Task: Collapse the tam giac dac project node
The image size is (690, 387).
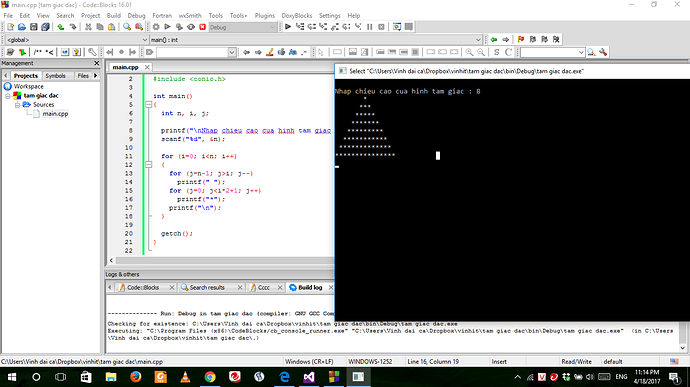Action: [7, 96]
